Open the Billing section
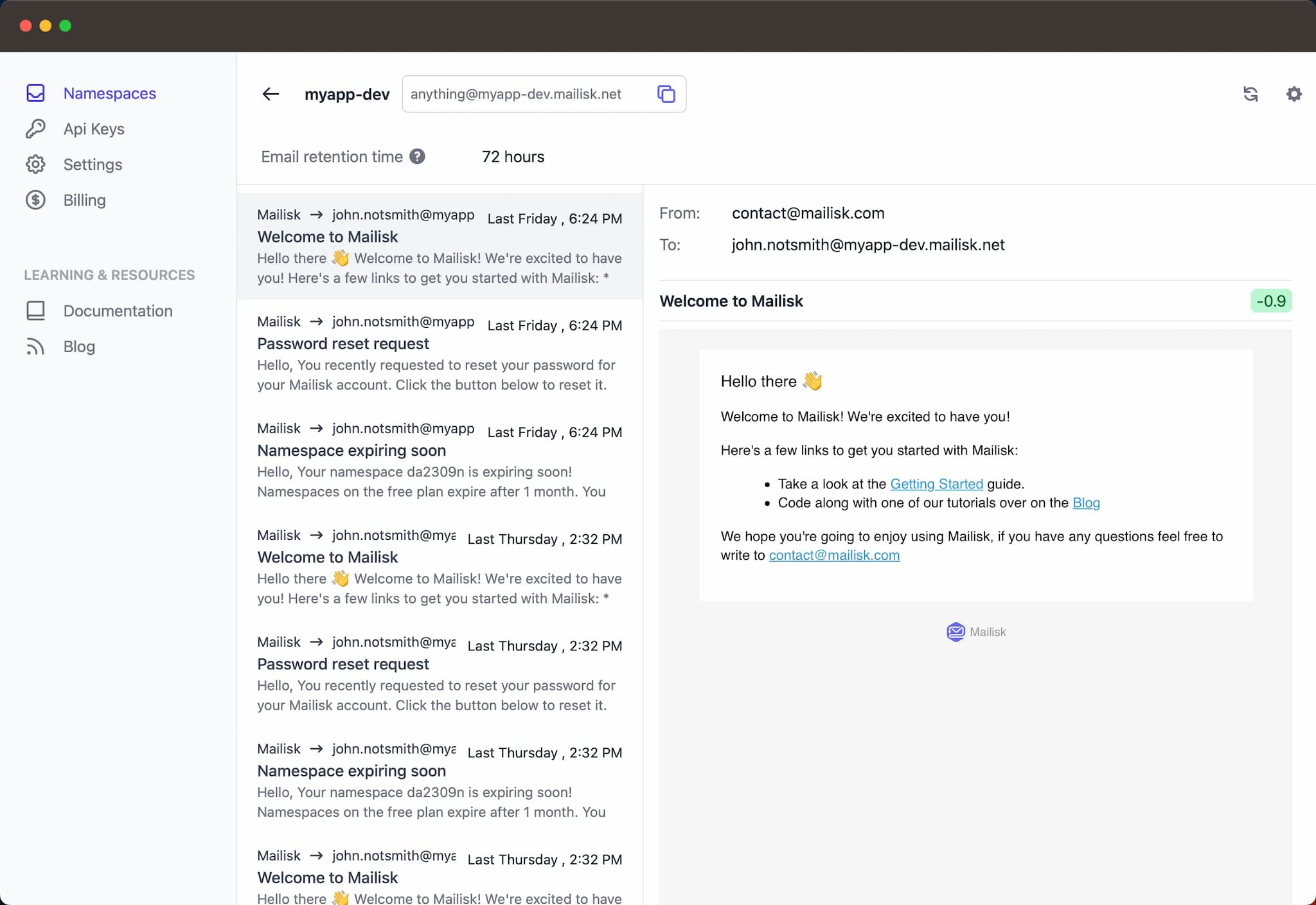This screenshot has width=1316, height=905. [84, 200]
